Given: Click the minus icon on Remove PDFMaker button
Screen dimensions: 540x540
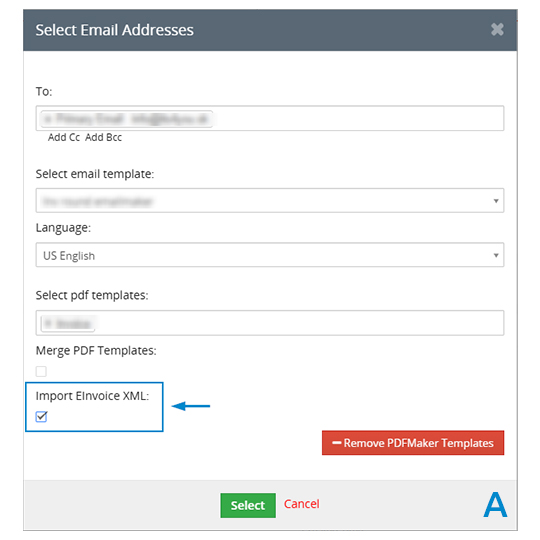Looking at the screenshot, I should (336, 443).
